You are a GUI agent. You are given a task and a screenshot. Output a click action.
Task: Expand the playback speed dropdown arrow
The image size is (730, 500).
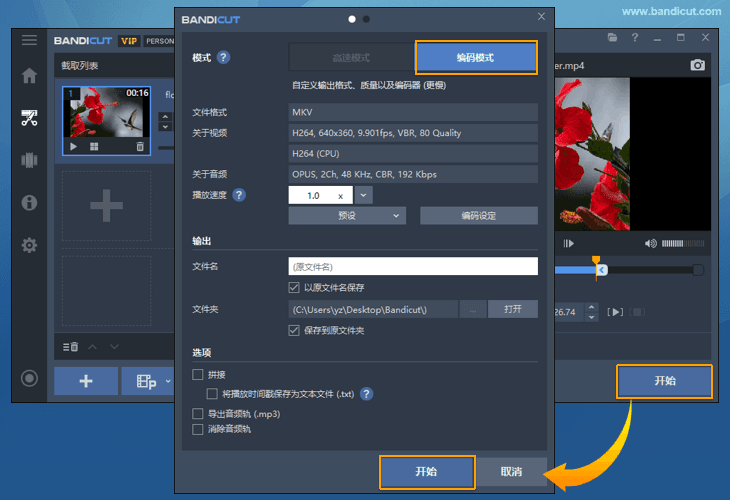pyautogui.click(x=363, y=195)
